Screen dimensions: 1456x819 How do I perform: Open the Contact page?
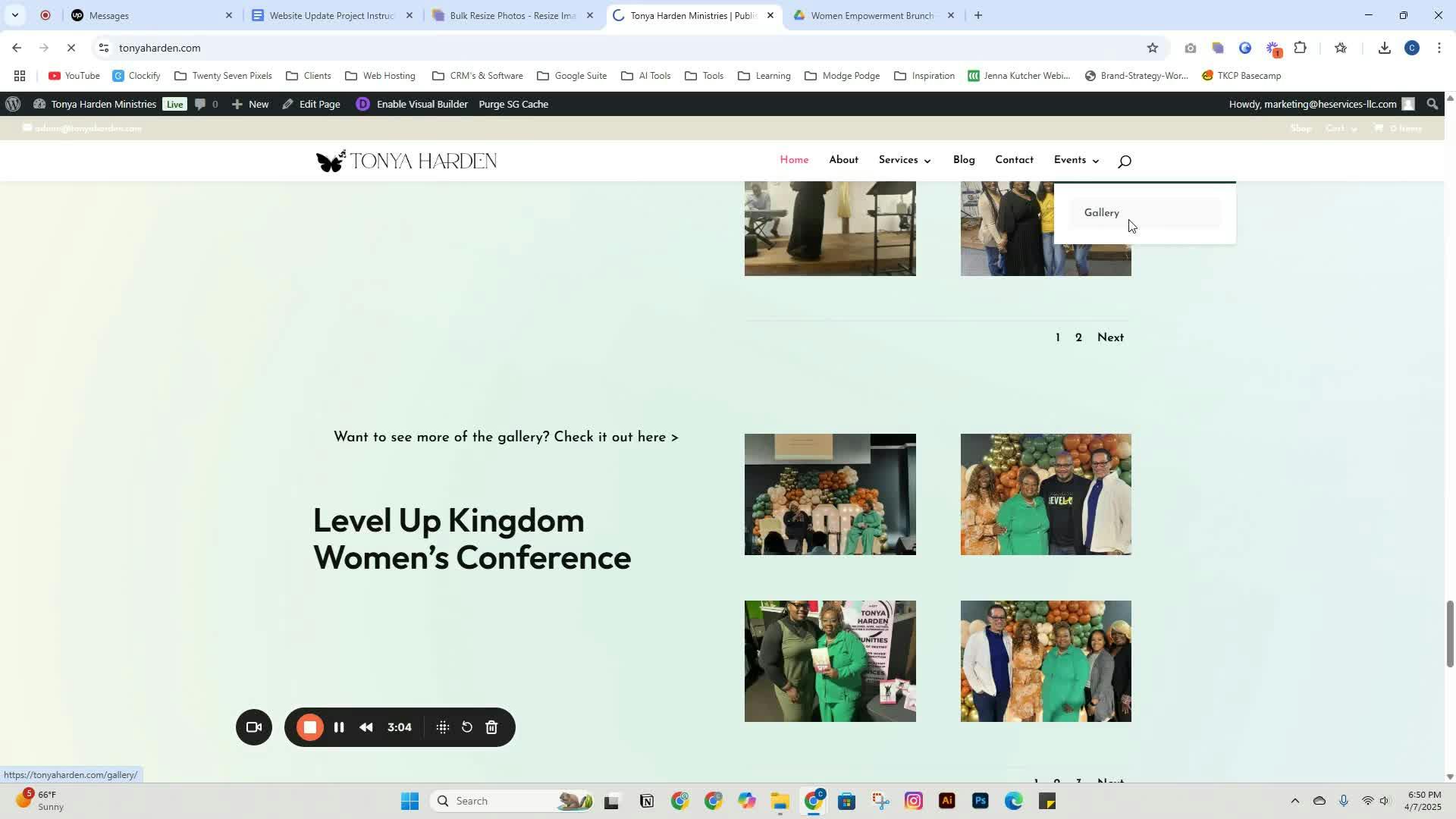point(1014,160)
